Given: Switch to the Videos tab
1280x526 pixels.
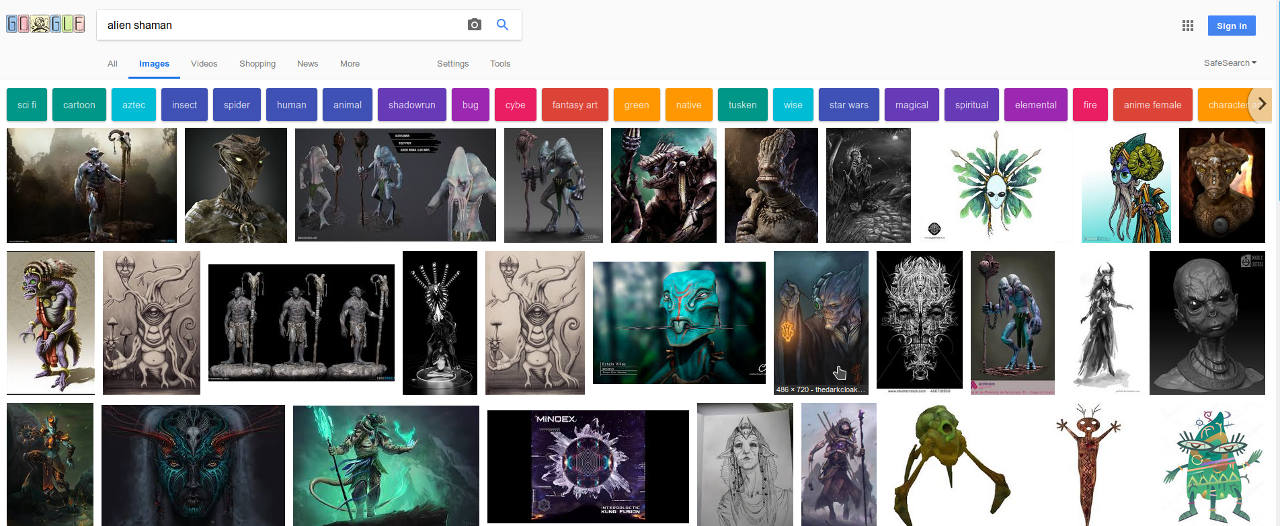Looking at the screenshot, I should tap(204, 64).
